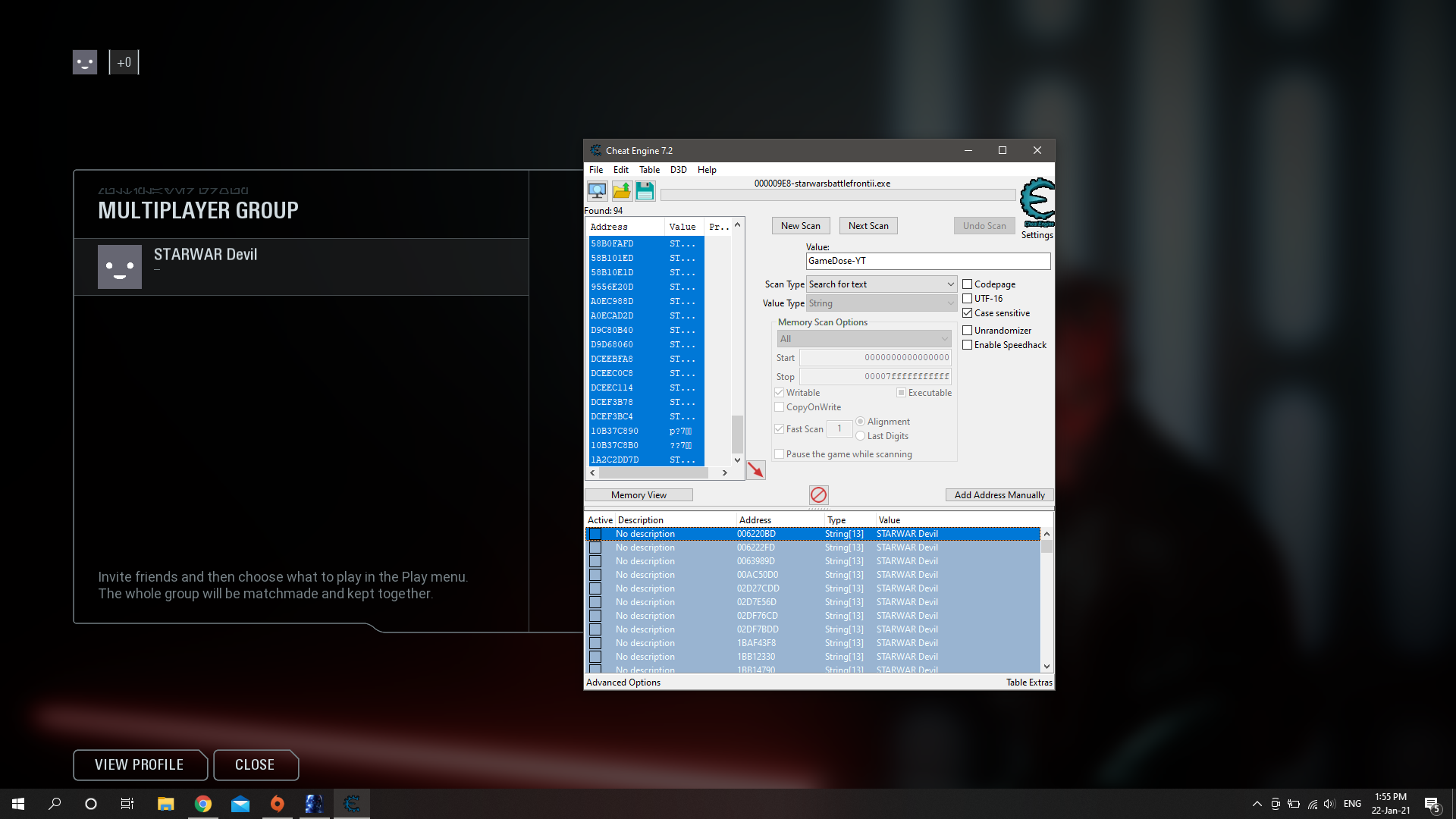This screenshot has width=1456, height=819.
Task: Toggle the Fast Scan checkbox
Action: tap(779, 429)
